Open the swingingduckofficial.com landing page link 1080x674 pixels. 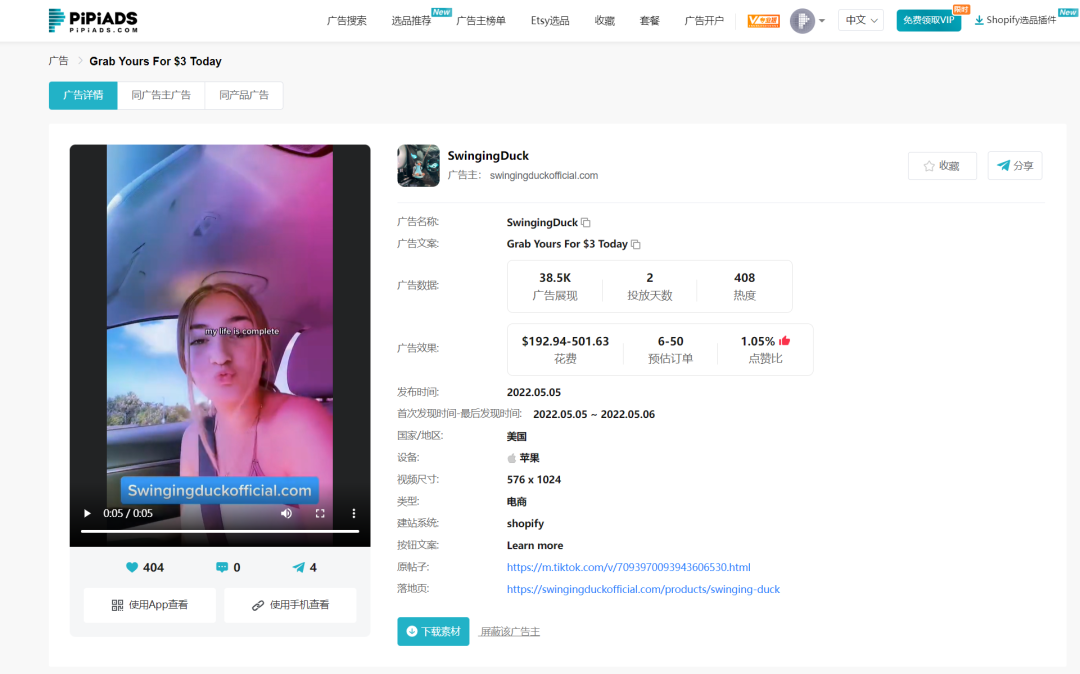(643, 589)
